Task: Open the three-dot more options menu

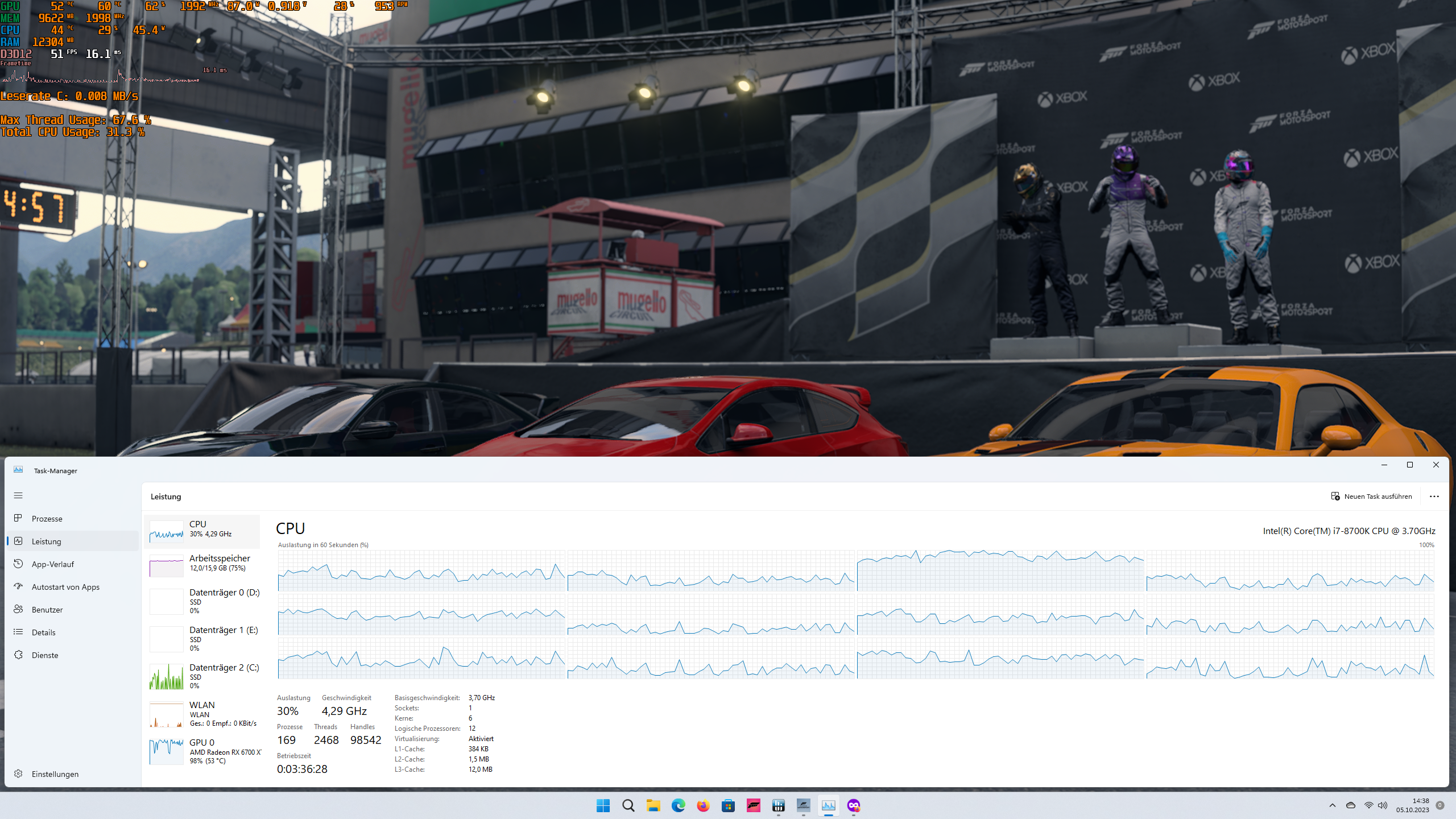Action: click(1434, 497)
